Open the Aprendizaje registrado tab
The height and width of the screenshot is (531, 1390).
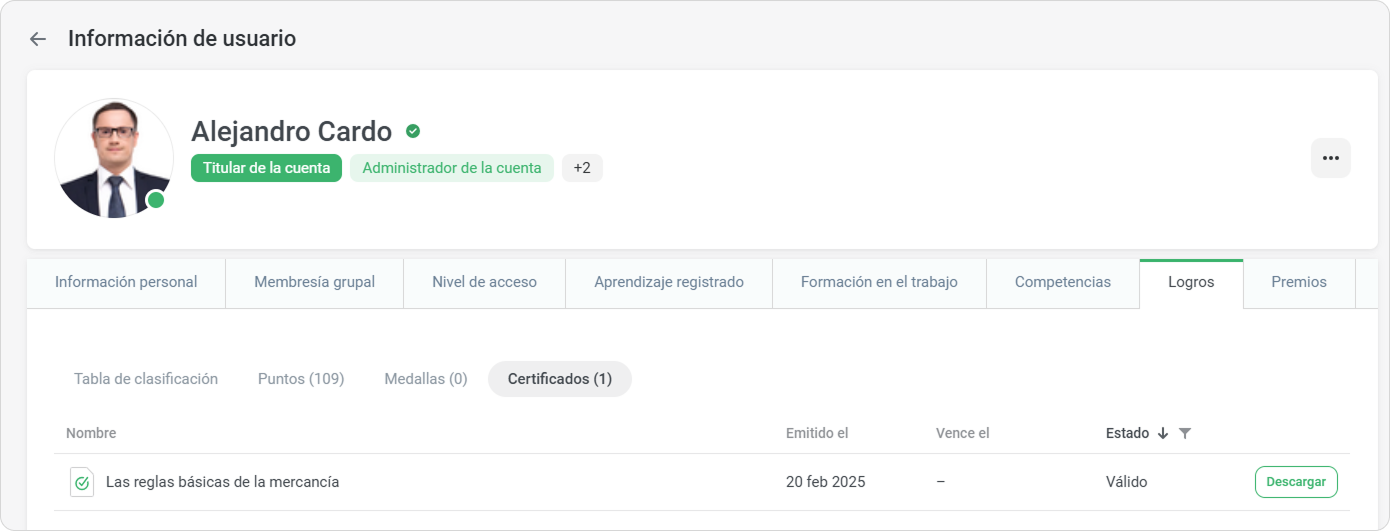pyautogui.click(x=669, y=282)
